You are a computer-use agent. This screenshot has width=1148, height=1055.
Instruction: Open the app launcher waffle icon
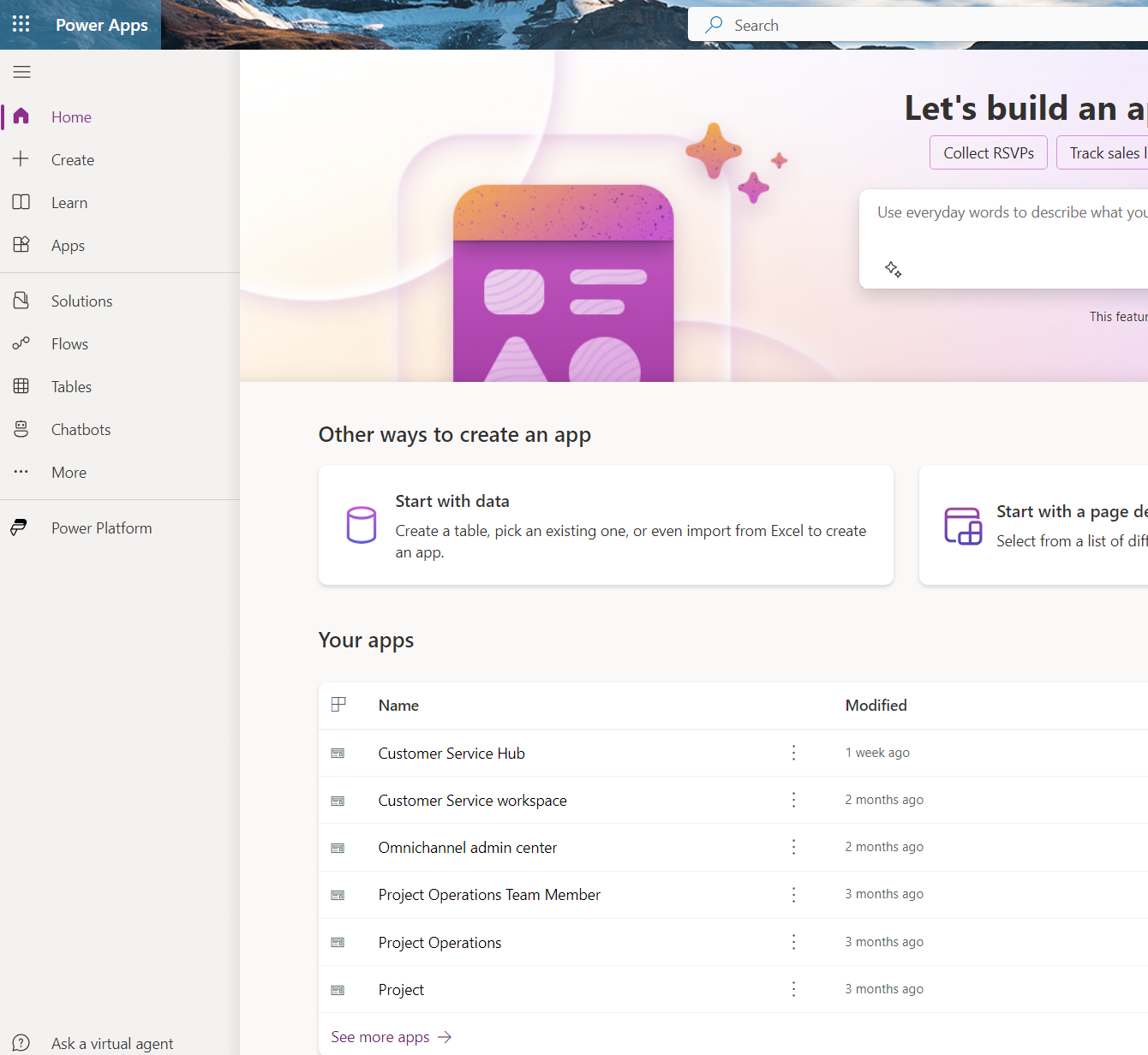tap(21, 24)
